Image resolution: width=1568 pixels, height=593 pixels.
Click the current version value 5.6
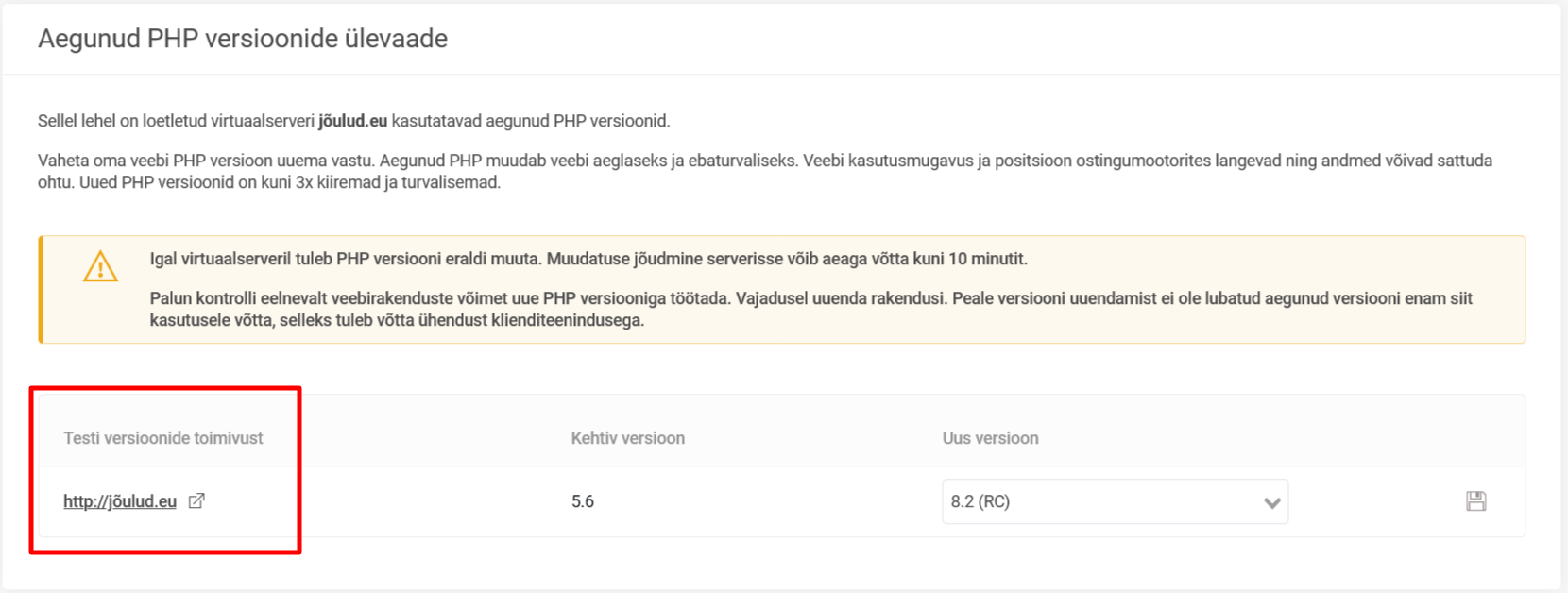(582, 501)
